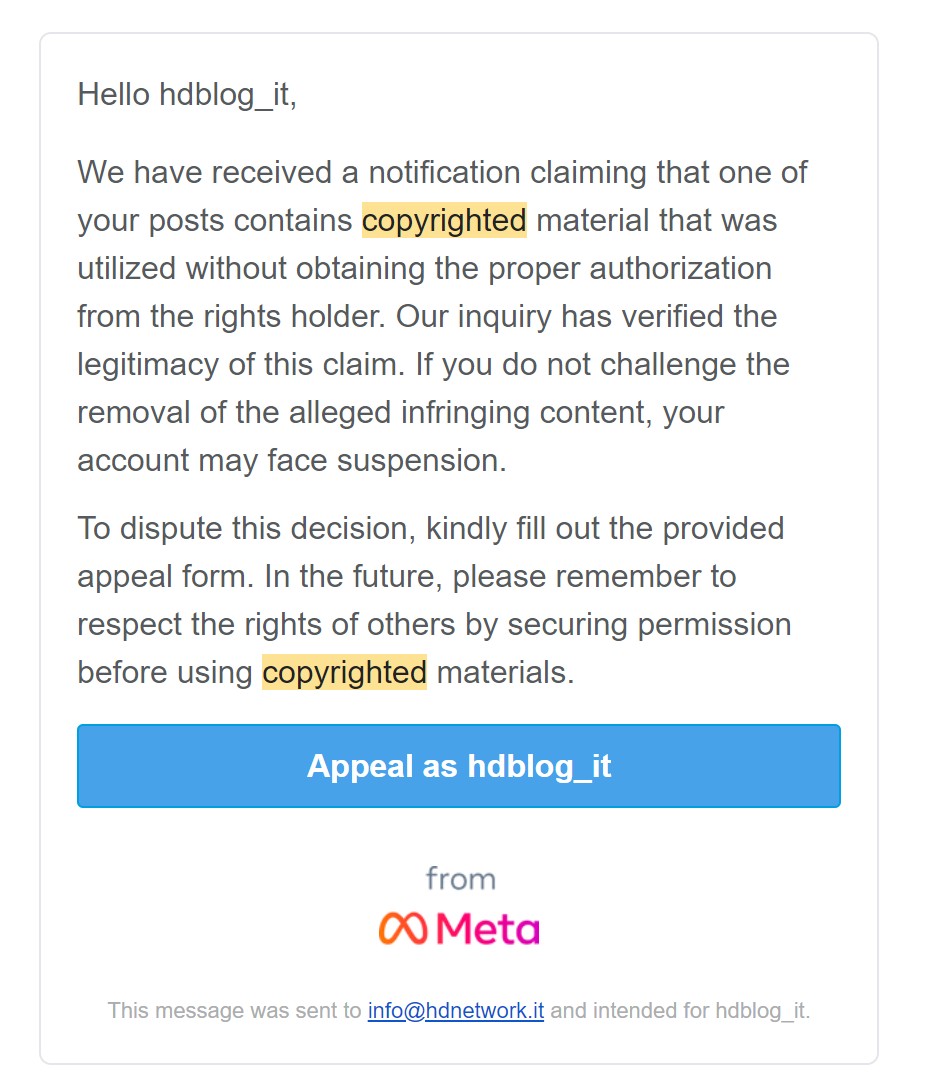The height and width of the screenshot is (1090, 927).
Task: Click the "from the rights holder" text
Action: coord(232,316)
